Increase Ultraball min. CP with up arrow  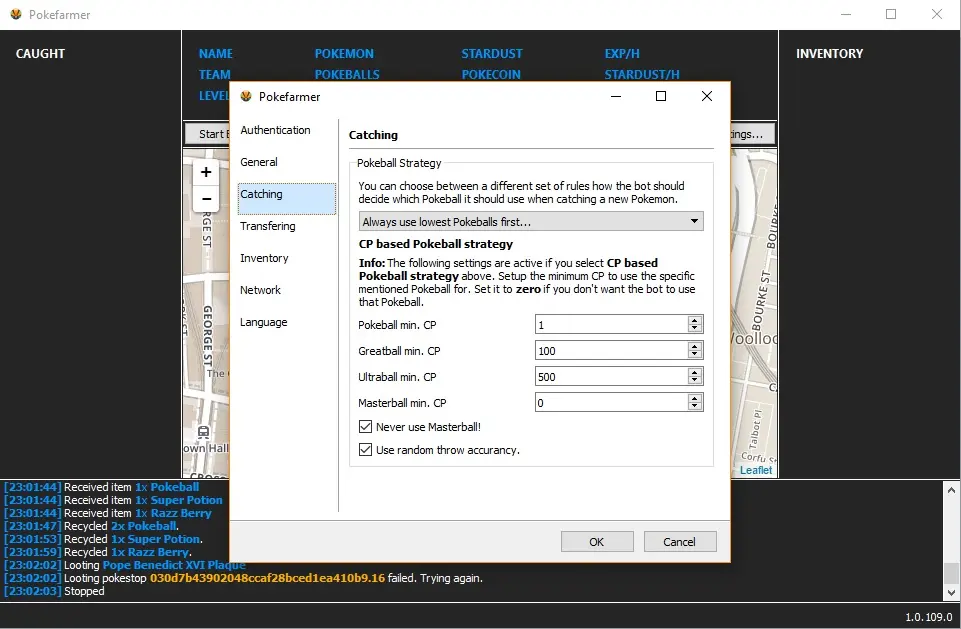[x=695, y=372]
